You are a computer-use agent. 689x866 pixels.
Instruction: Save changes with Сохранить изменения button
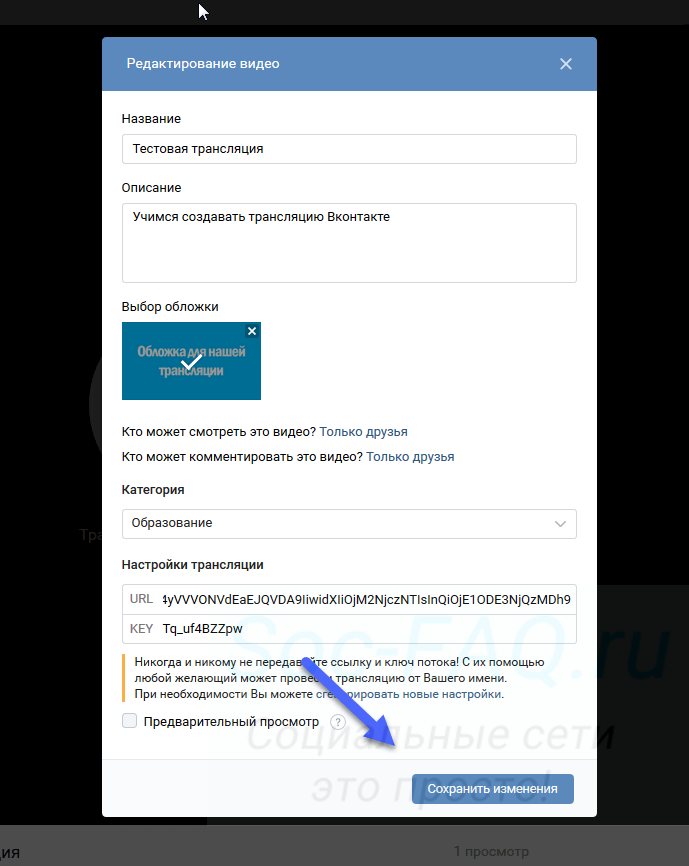click(492, 789)
